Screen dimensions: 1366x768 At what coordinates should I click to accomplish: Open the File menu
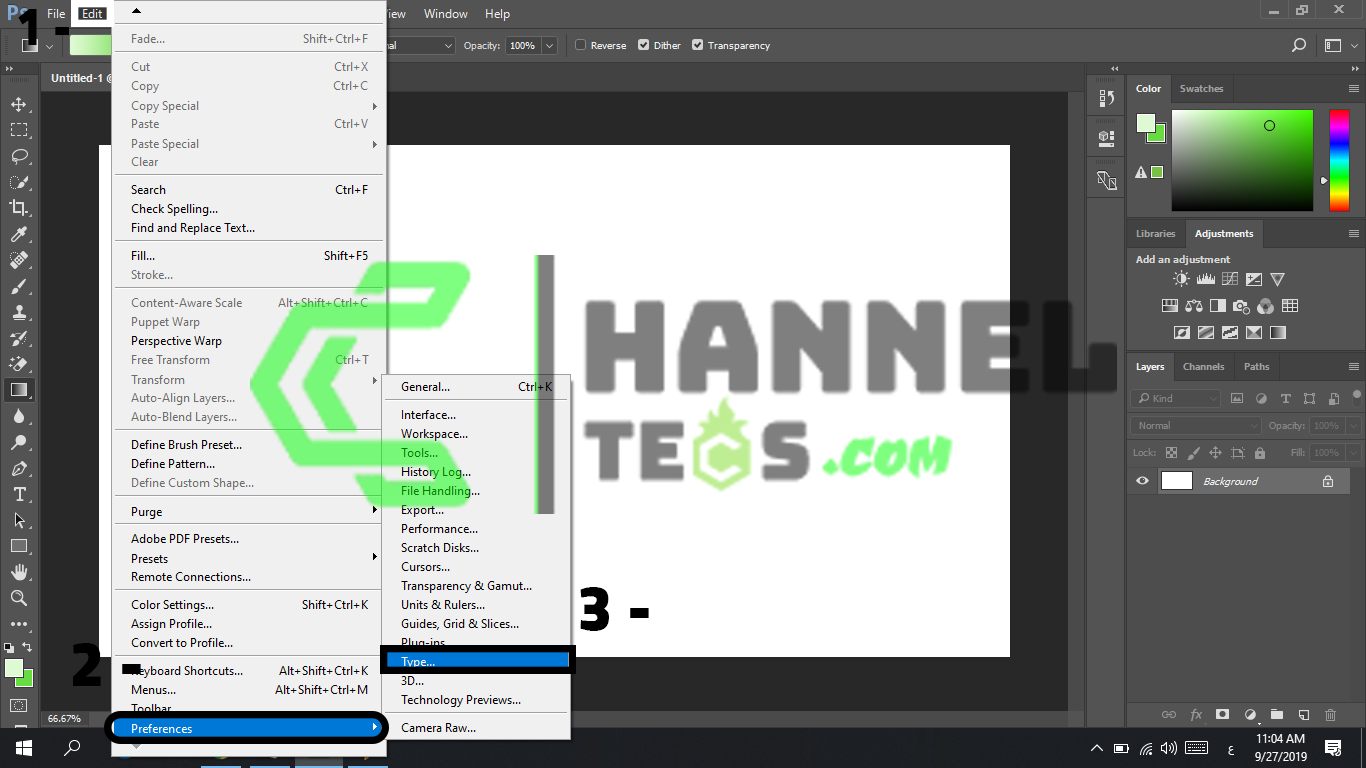tap(56, 14)
